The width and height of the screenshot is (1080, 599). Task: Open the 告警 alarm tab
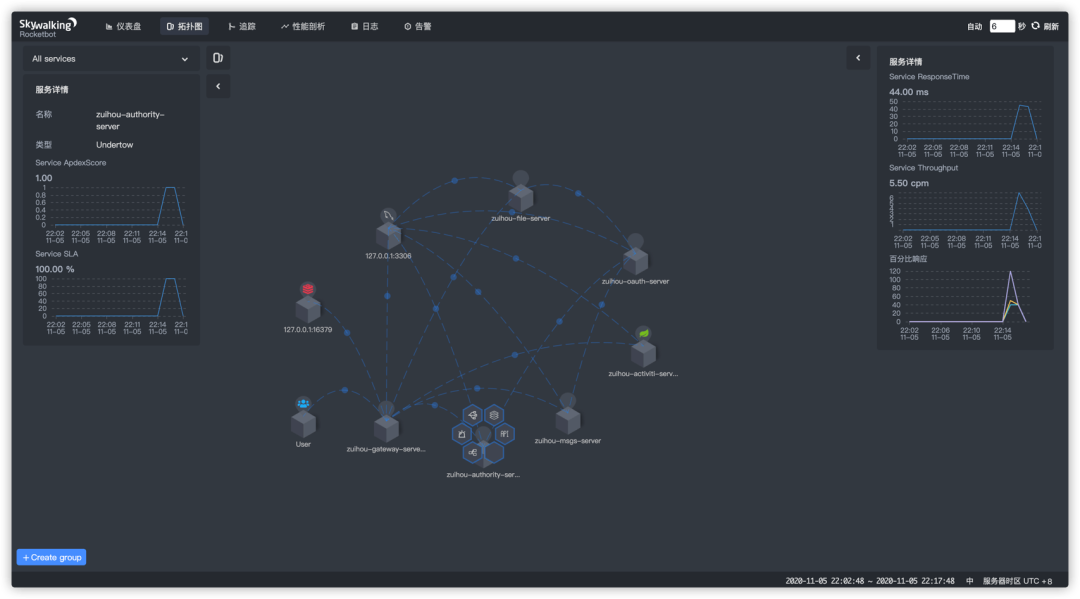tap(418, 26)
